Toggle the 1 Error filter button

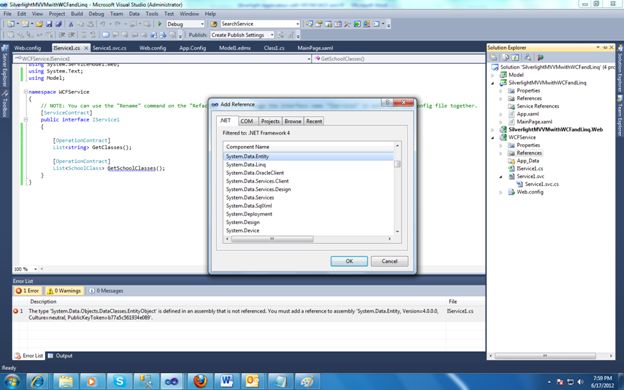pos(27,291)
